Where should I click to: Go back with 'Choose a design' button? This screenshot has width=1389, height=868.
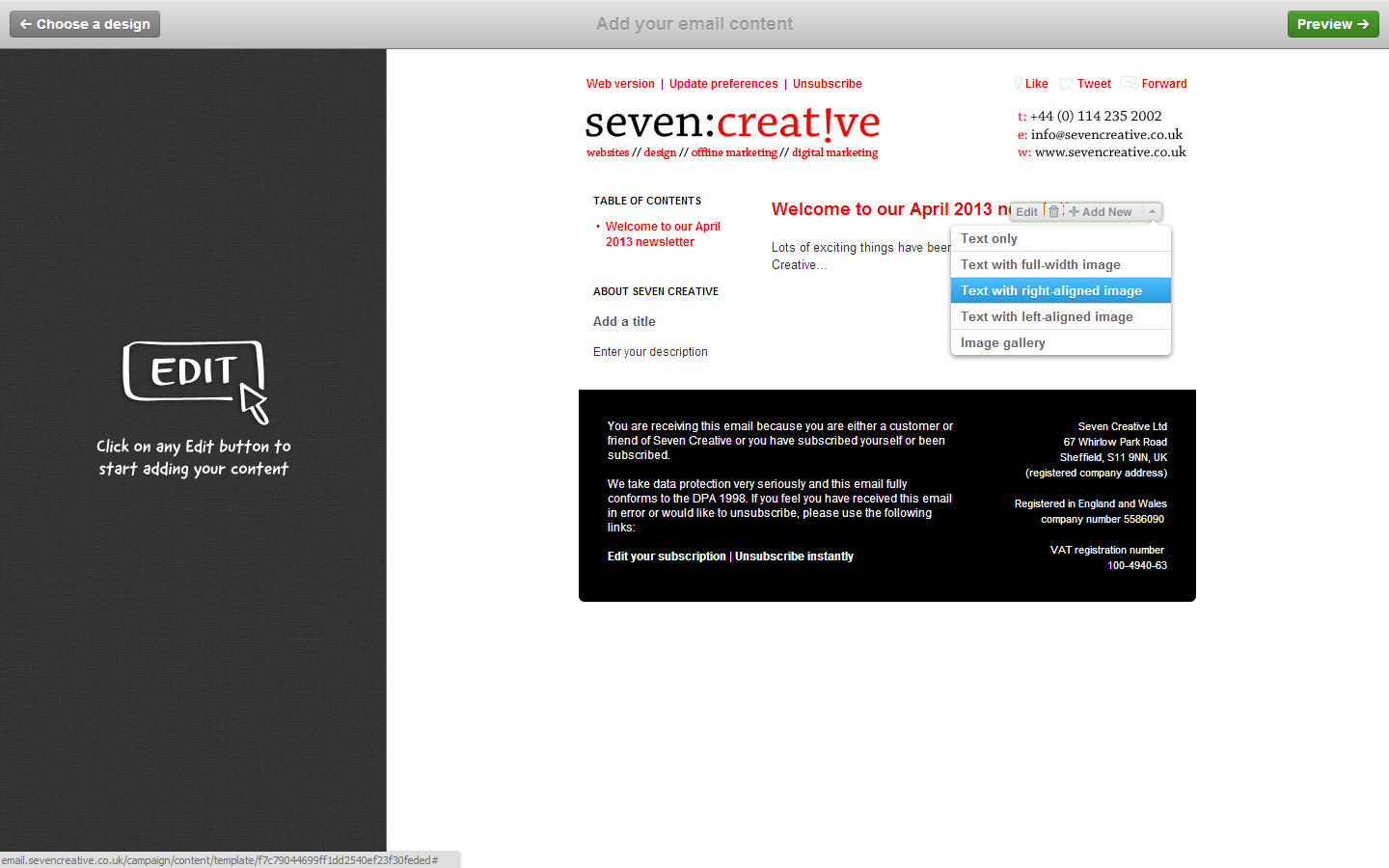[x=85, y=24]
